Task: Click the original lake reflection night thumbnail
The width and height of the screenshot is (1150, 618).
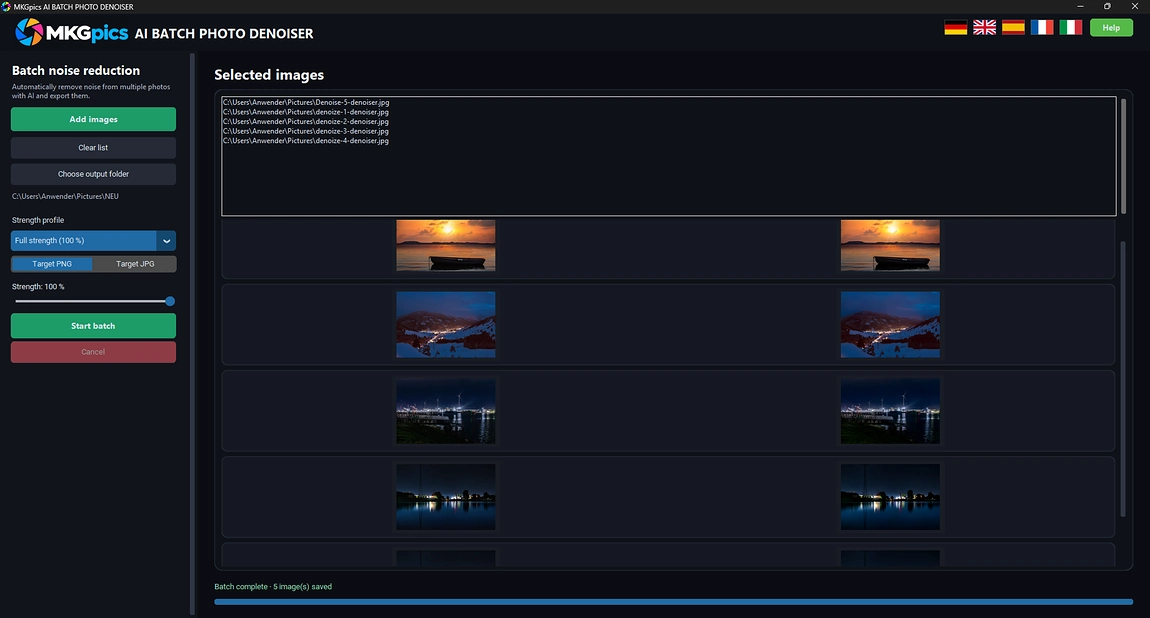Action: [446, 497]
